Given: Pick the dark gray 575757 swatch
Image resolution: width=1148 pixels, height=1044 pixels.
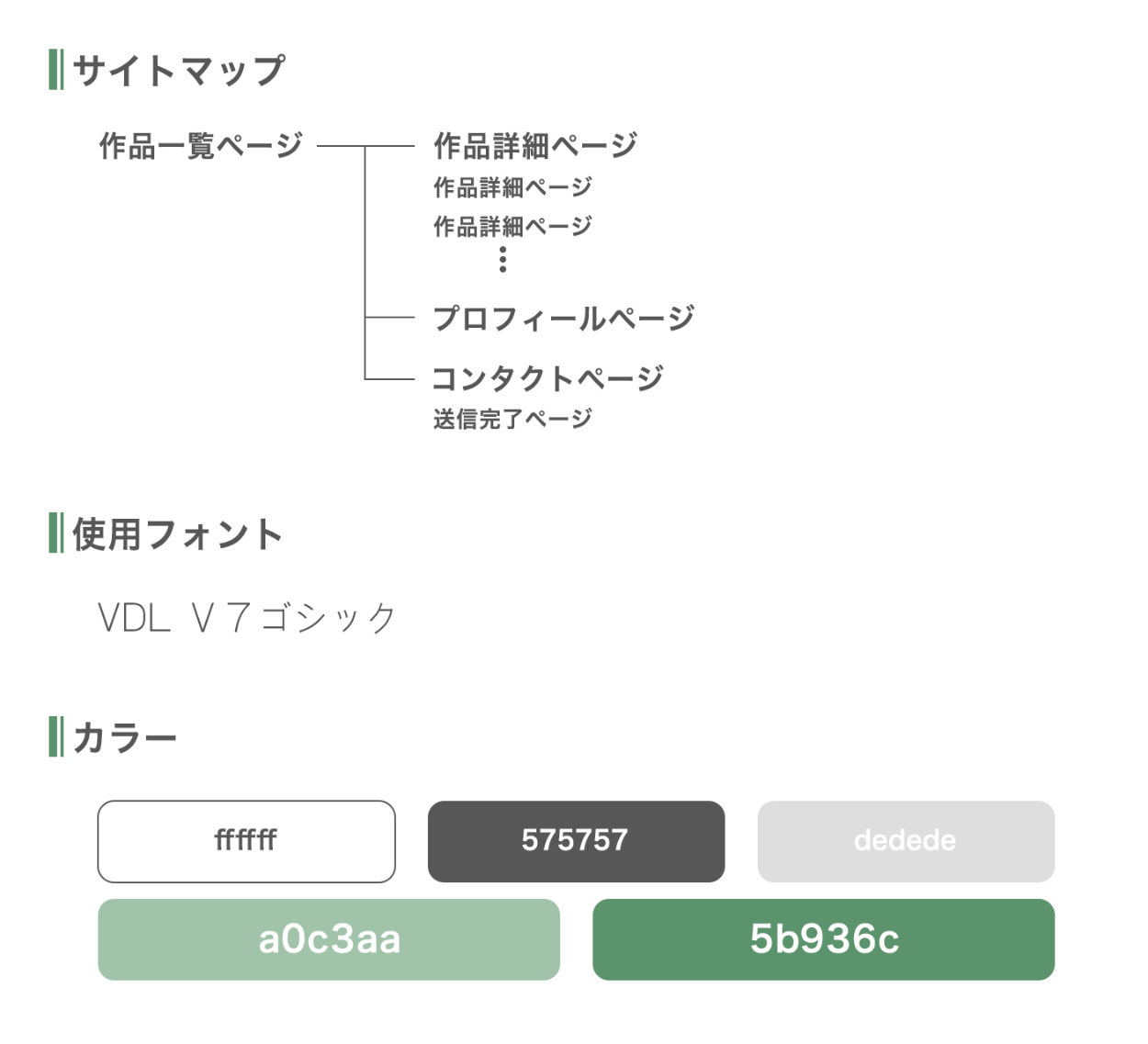Looking at the screenshot, I should (576, 841).
